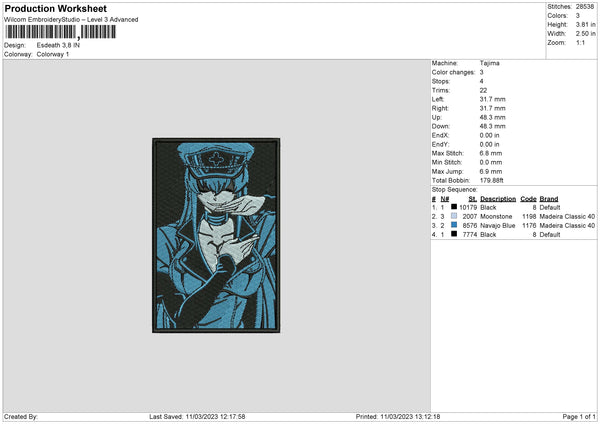The height and width of the screenshot is (424, 600).
Task: Click the Machine value Tajima
Action: (489, 63)
